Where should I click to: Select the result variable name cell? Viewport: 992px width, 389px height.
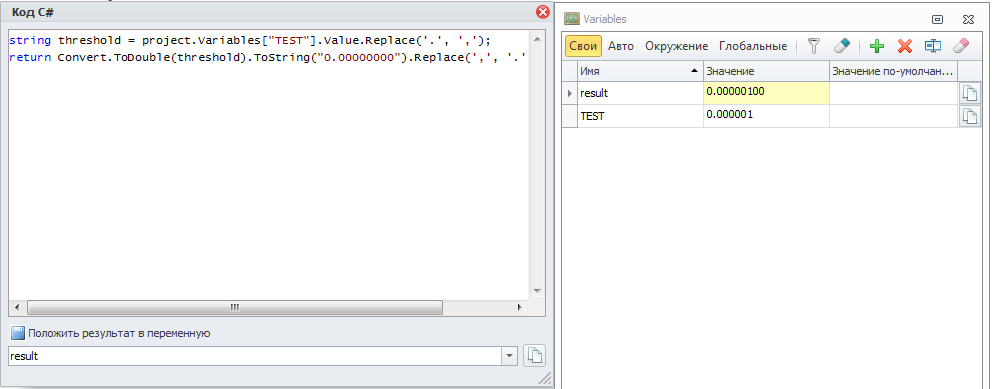coord(640,93)
